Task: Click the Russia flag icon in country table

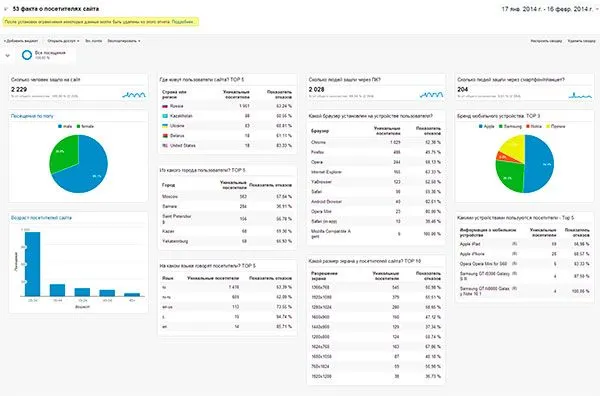Action: [x=165, y=106]
